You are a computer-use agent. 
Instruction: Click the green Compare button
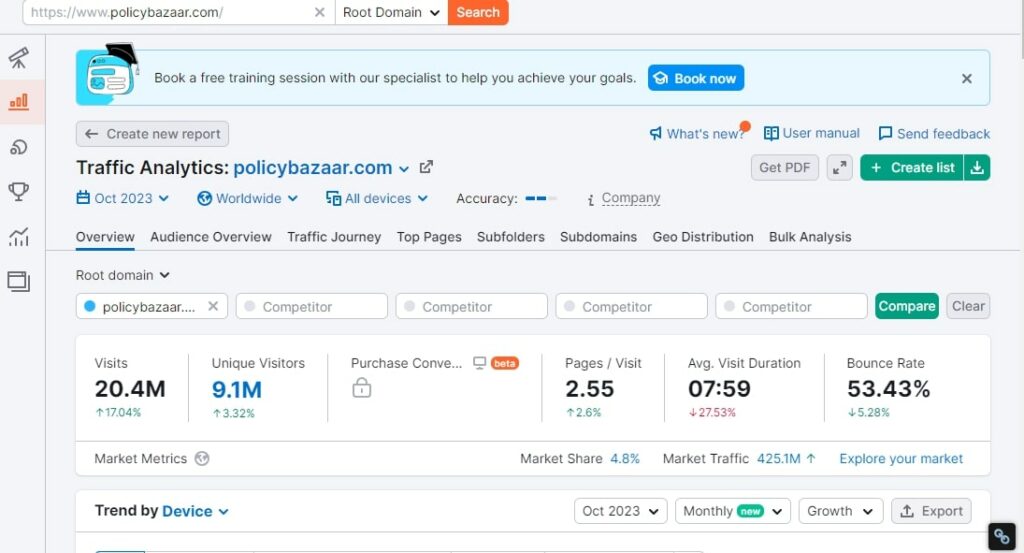click(x=906, y=306)
